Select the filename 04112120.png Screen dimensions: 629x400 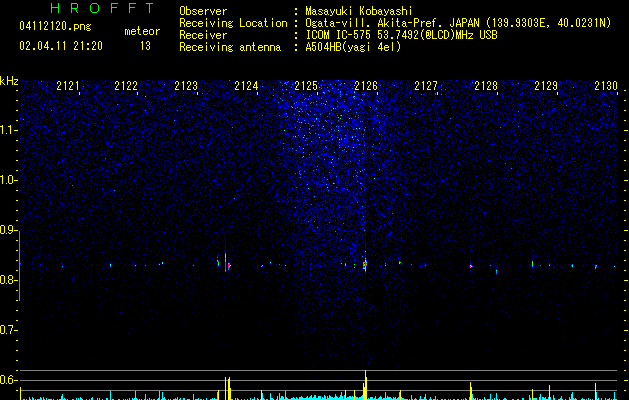pos(55,27)
